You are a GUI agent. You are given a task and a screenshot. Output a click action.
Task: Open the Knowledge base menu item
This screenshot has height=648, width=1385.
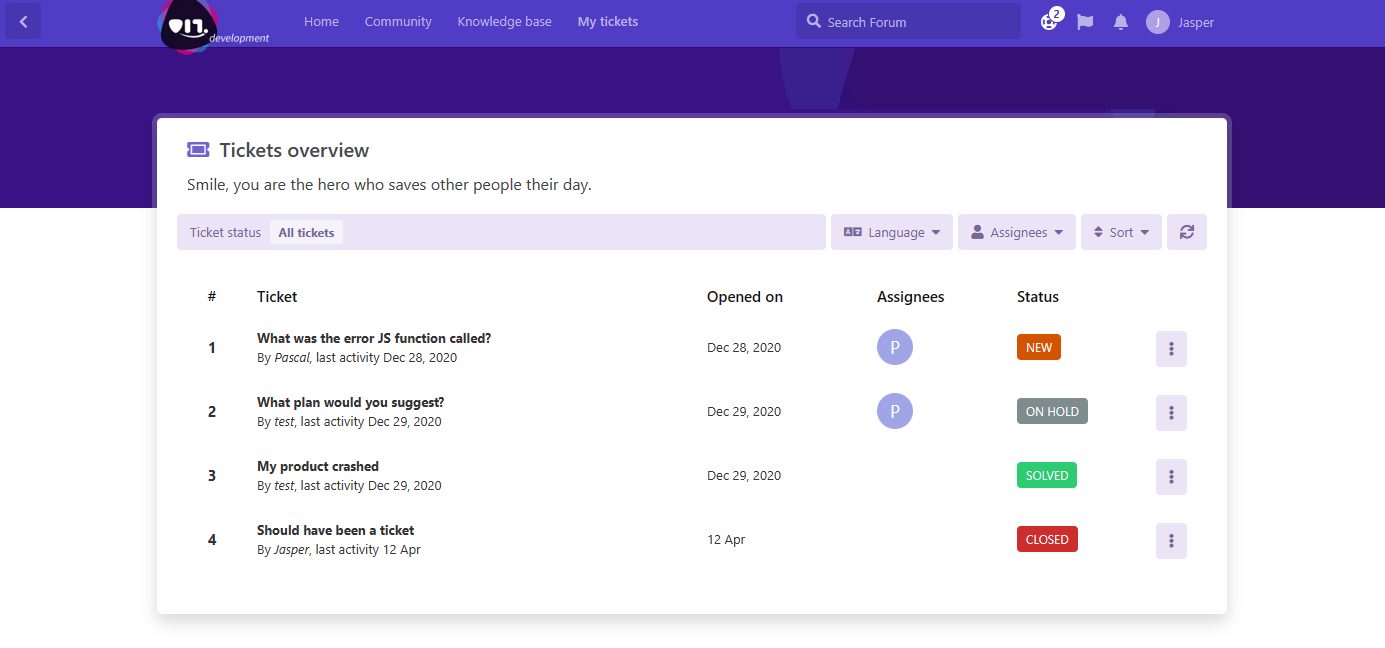[x=504, y=22]
